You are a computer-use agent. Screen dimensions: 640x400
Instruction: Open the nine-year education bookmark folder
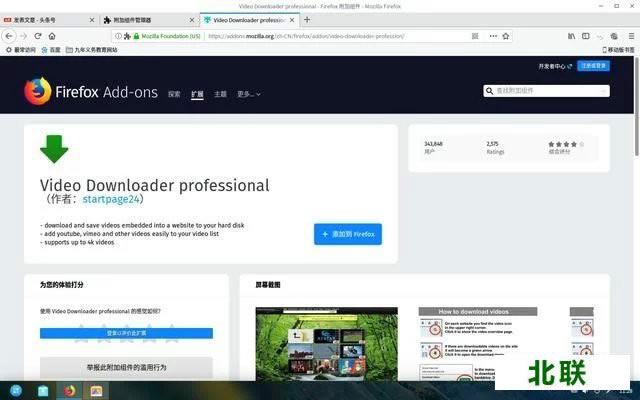click(91, 50)
